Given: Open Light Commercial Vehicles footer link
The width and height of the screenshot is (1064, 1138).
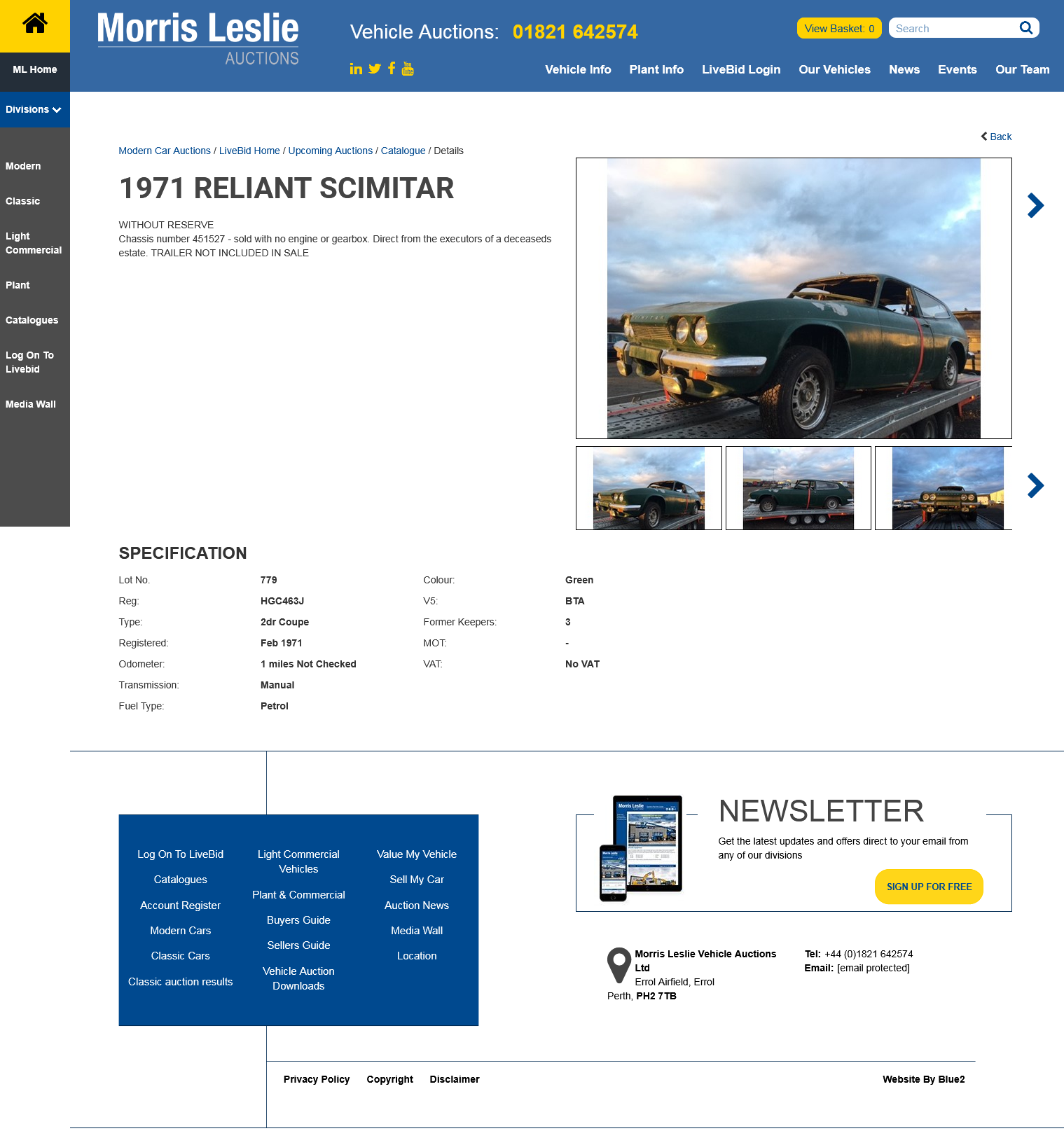Looking at the screenshot, I should [298, 861].
